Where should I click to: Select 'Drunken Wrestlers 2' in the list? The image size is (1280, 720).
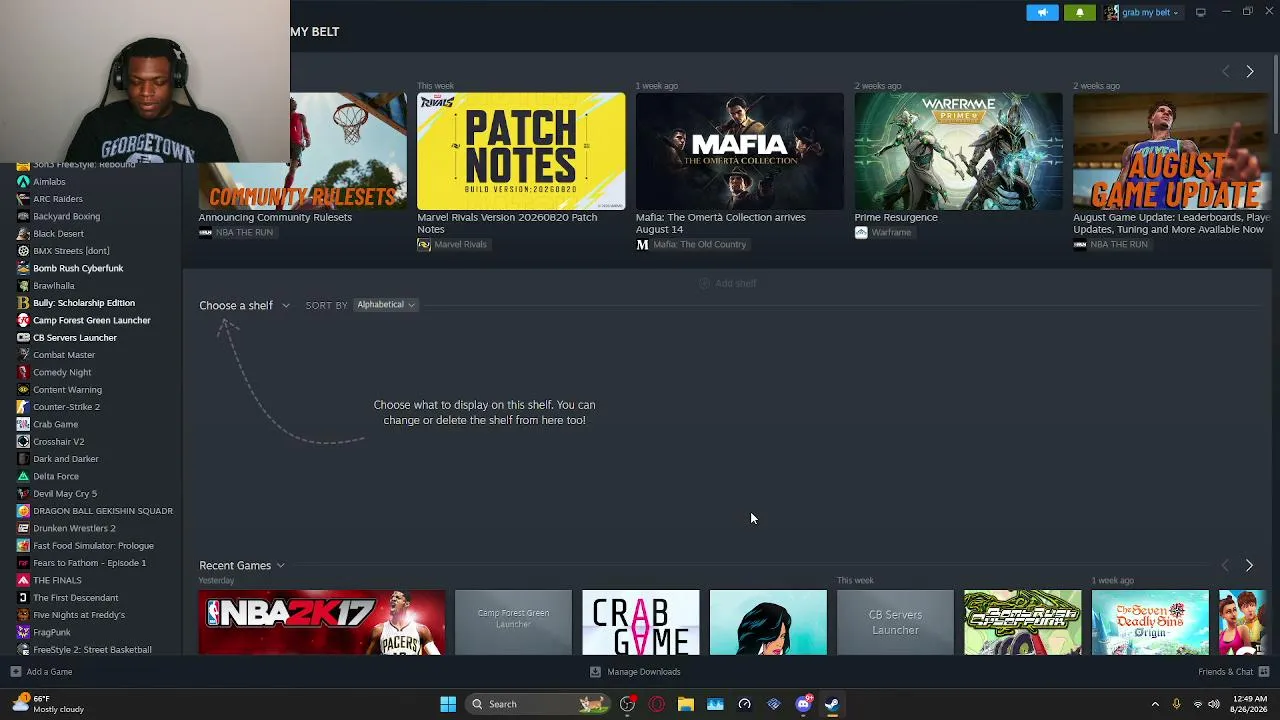click(x=74, y=528)
